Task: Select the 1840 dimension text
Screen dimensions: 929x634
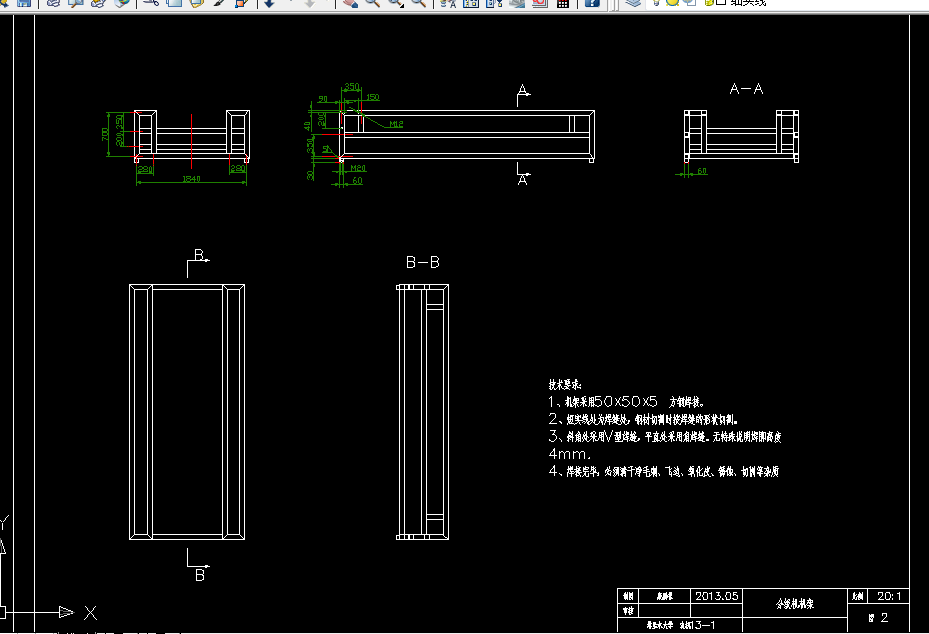Action: pyautogui.click(x=191, y=178)
